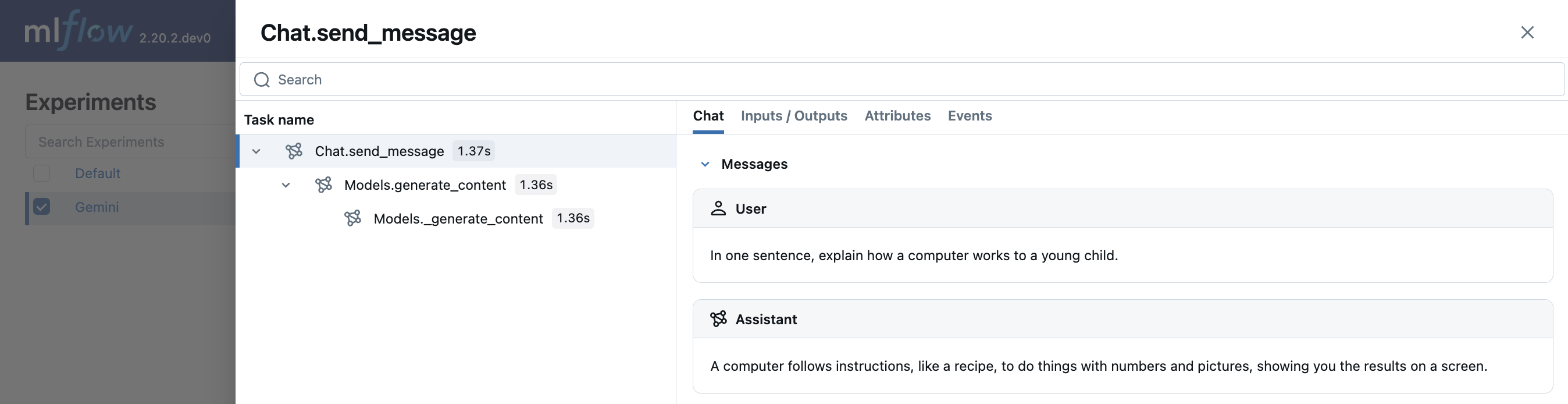Check the Default experiment checkbox

(41, 173)
